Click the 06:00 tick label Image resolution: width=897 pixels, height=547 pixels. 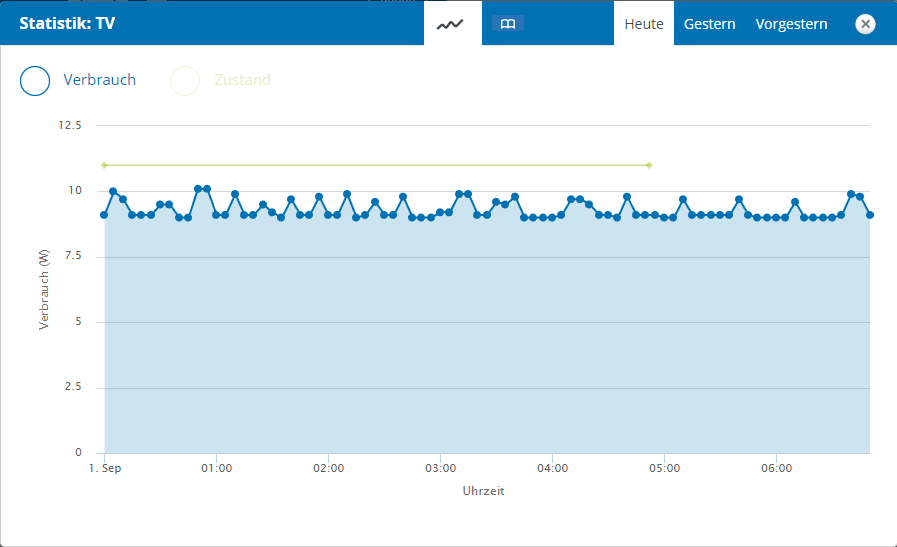click(776, 468)
